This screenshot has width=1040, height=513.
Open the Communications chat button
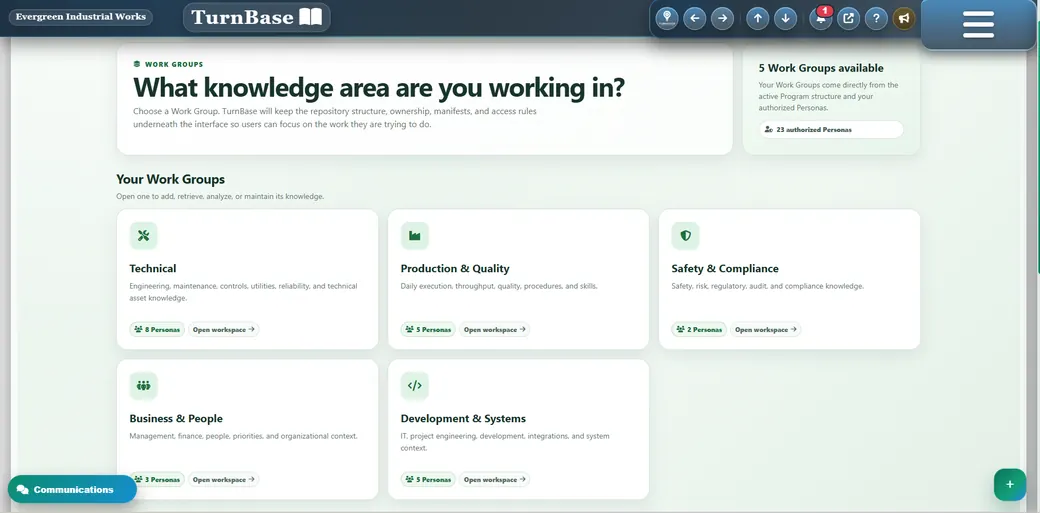tap(72, 489)
